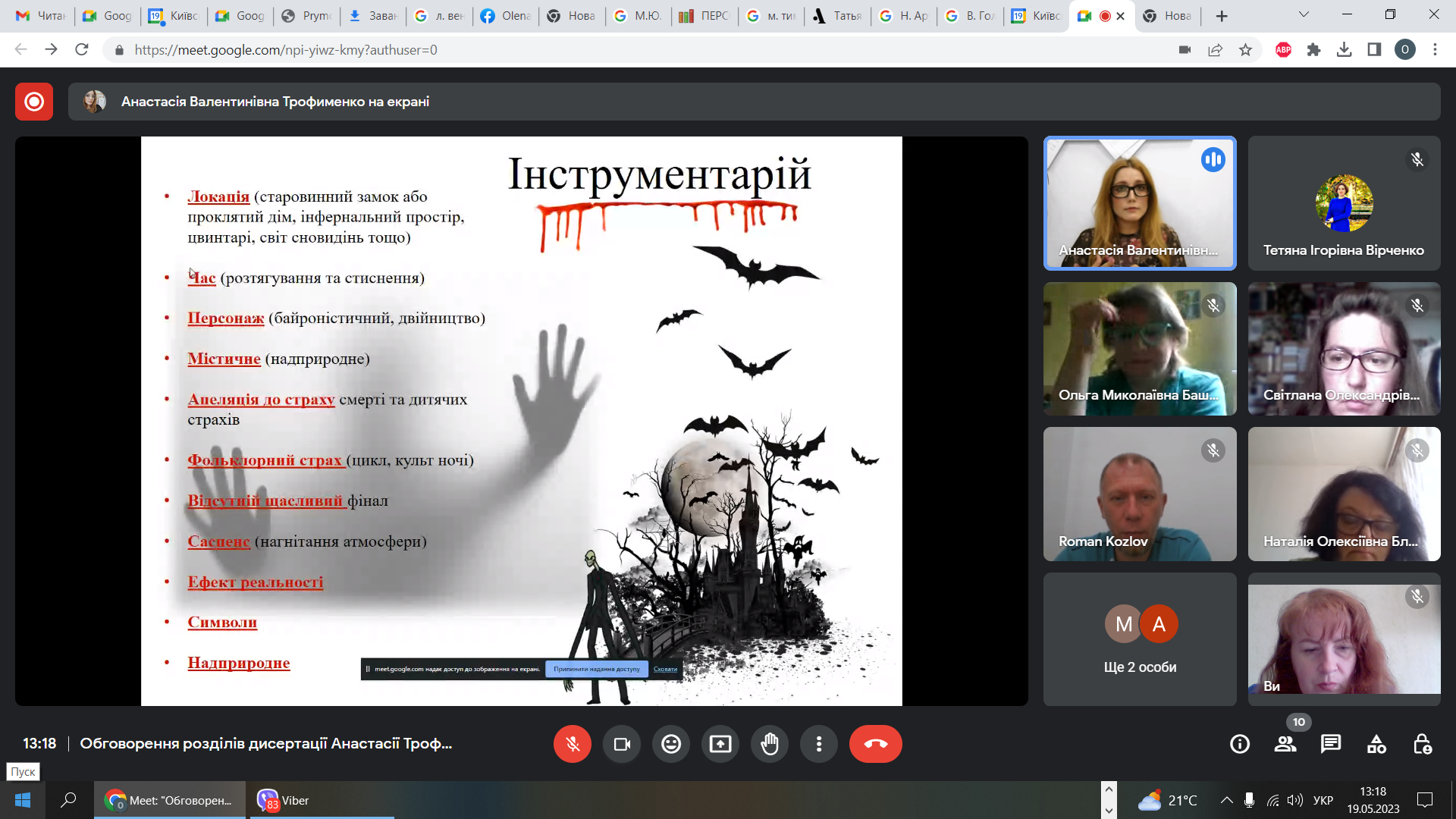The height and width of the screenshot is (819, 1456).
Task: Show the participants list panel
Action: tap(1285, 744)
